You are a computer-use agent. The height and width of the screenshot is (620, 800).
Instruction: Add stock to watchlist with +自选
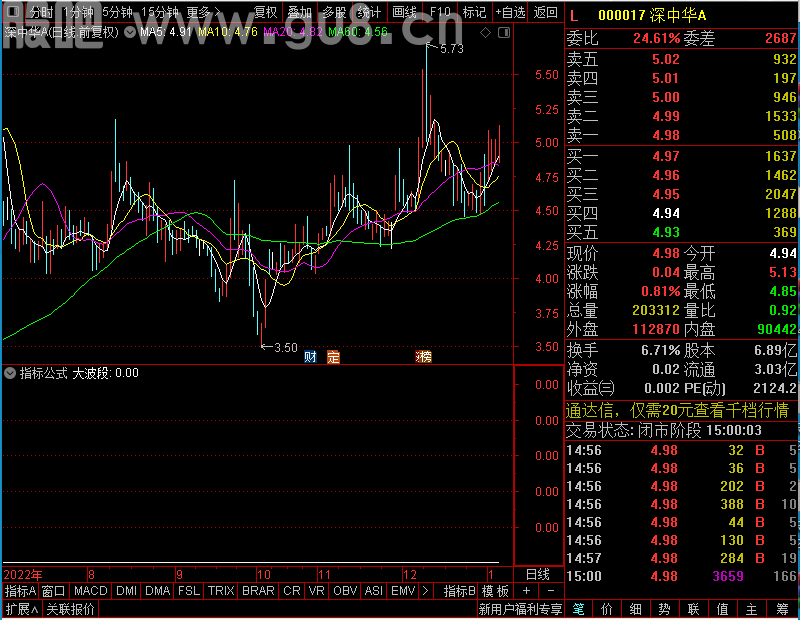click(510, 12)
